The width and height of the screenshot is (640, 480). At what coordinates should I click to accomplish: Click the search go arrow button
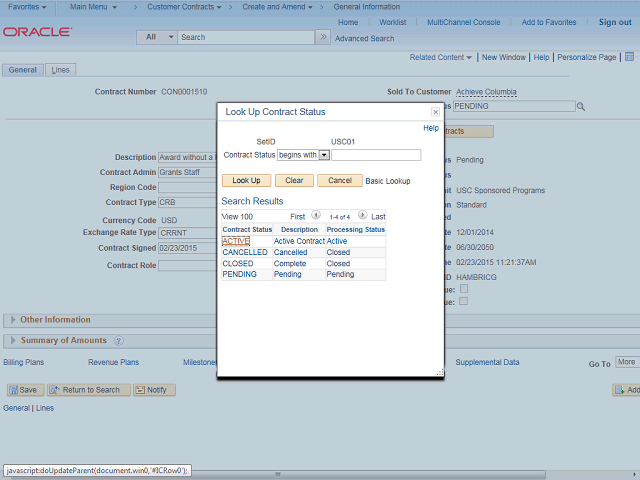click(x=323, y=37)
